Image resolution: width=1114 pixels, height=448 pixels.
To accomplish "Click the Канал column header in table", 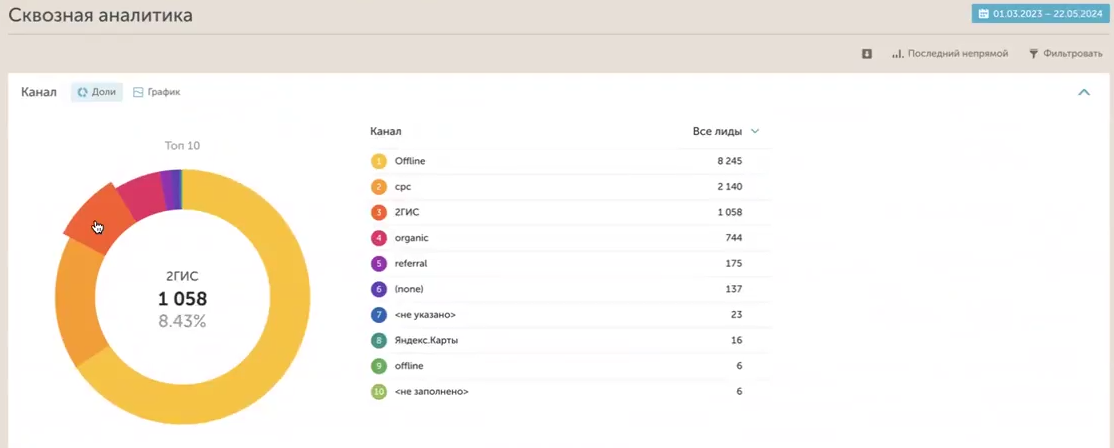I will [386, 131].
